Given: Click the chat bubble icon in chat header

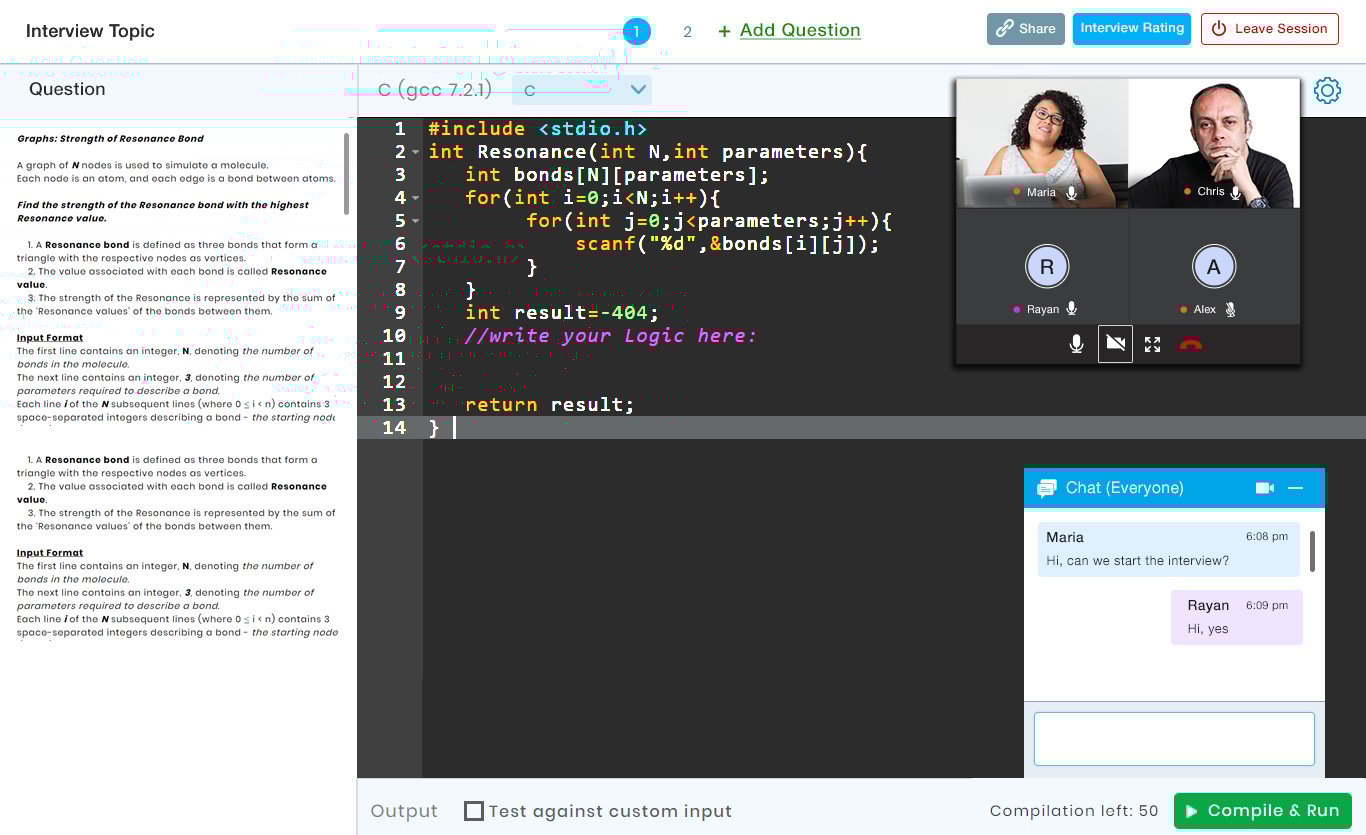Looking at the screenshot, I should [1046, 487].
